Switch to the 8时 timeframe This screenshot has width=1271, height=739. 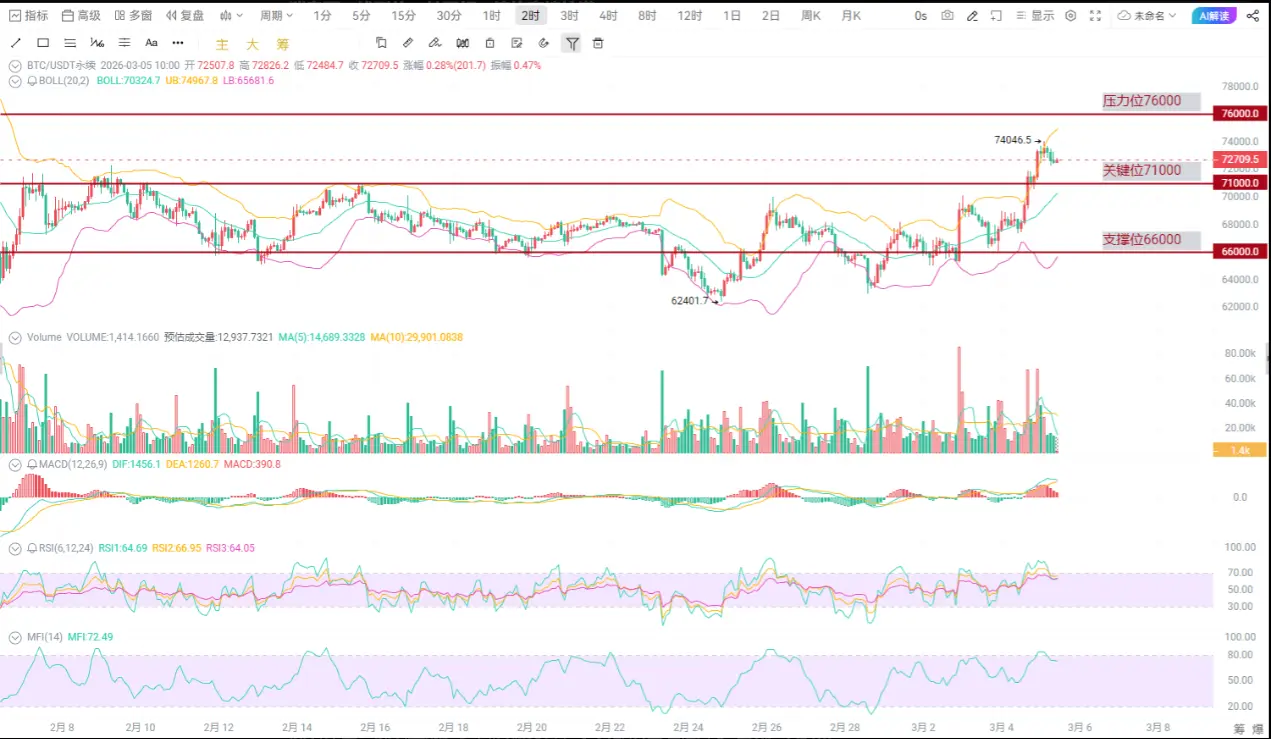point(647,16)
